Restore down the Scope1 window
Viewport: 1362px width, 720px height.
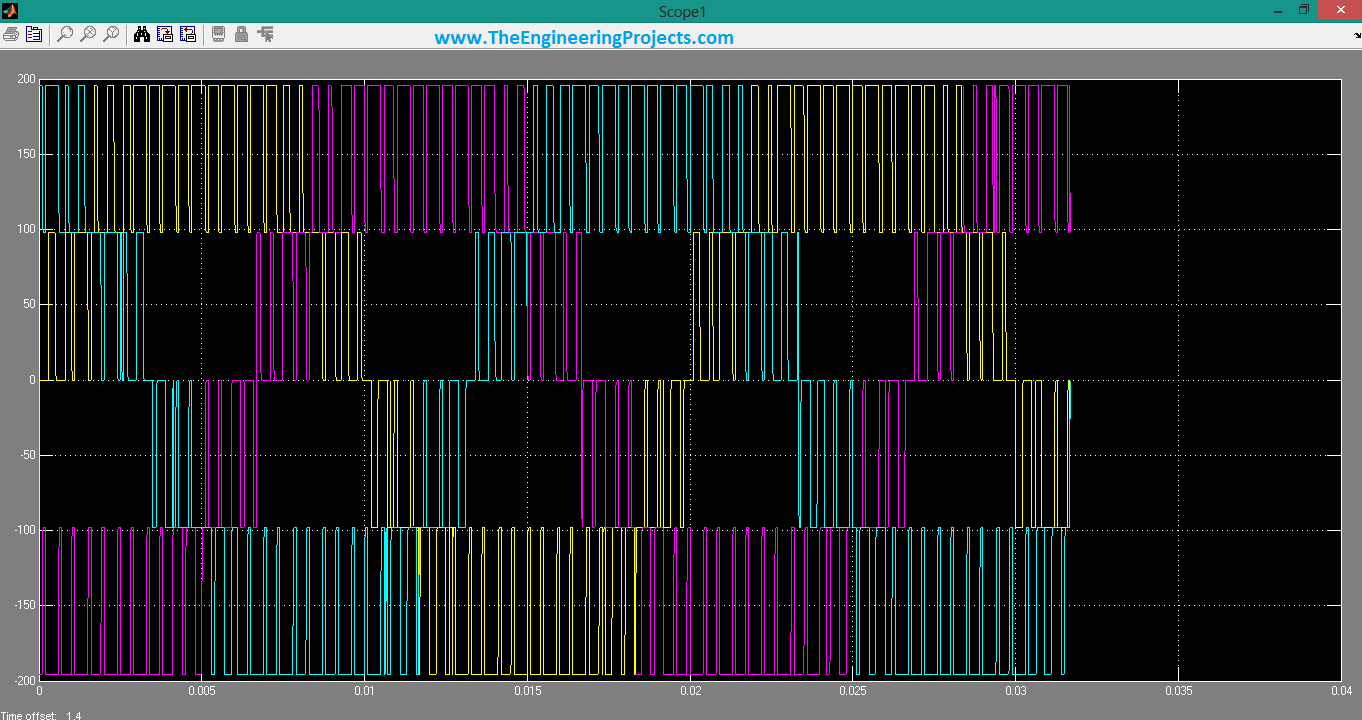[x=1304, y=10]
